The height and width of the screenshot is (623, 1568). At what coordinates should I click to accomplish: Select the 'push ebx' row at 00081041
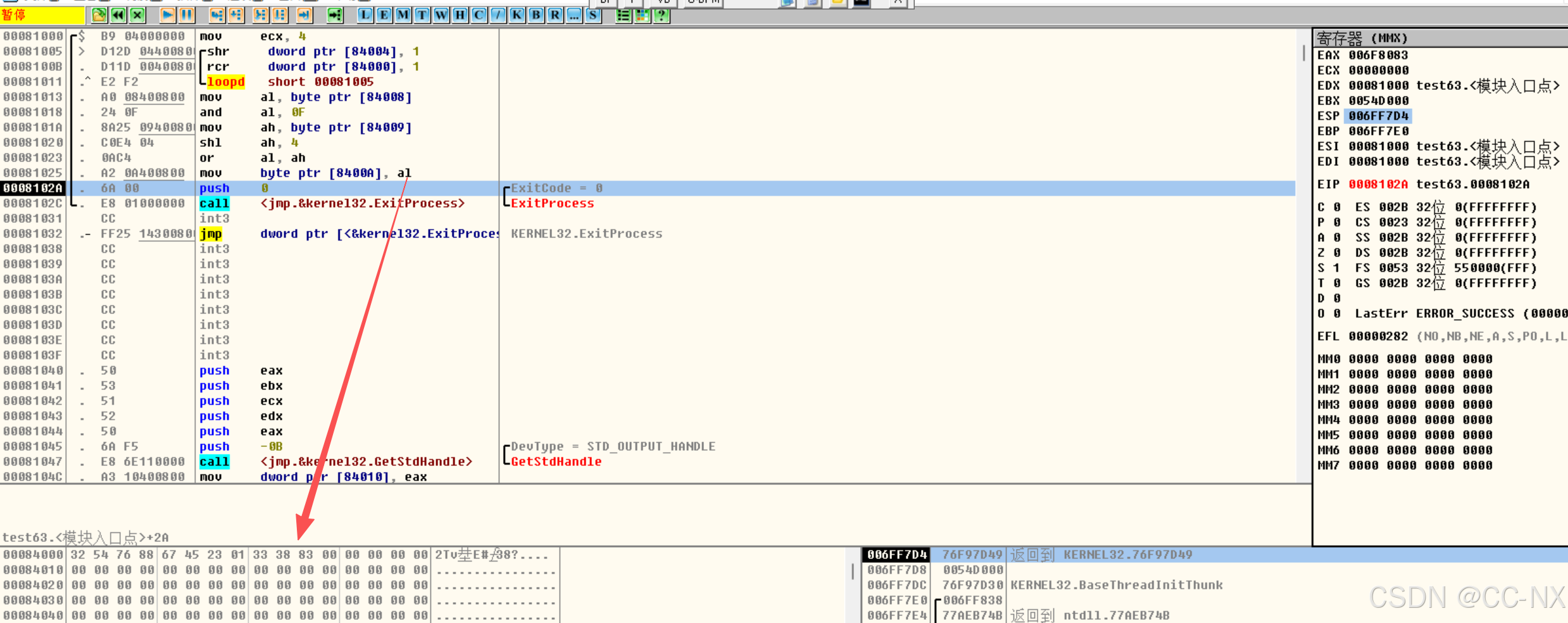point(648,386)
